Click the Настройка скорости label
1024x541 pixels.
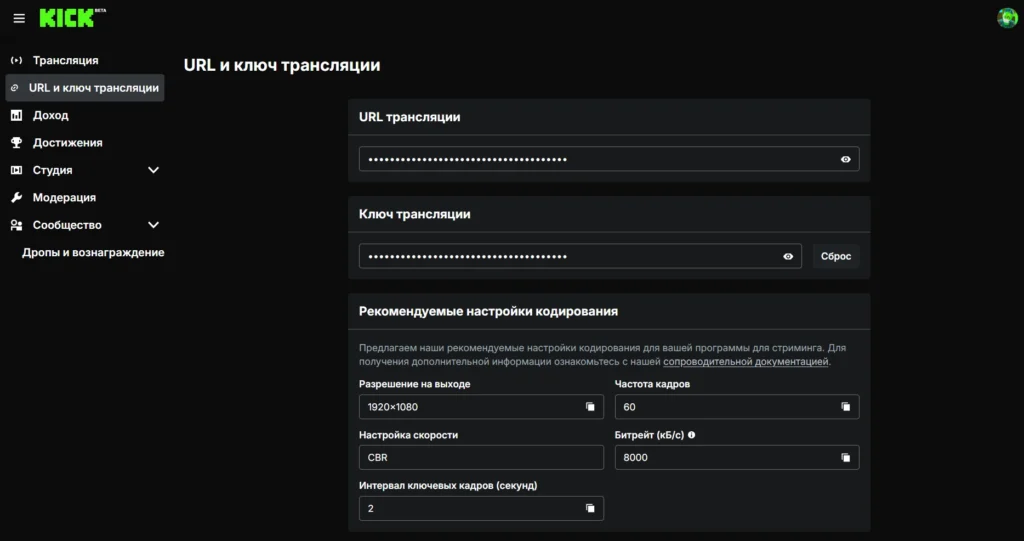408,435
